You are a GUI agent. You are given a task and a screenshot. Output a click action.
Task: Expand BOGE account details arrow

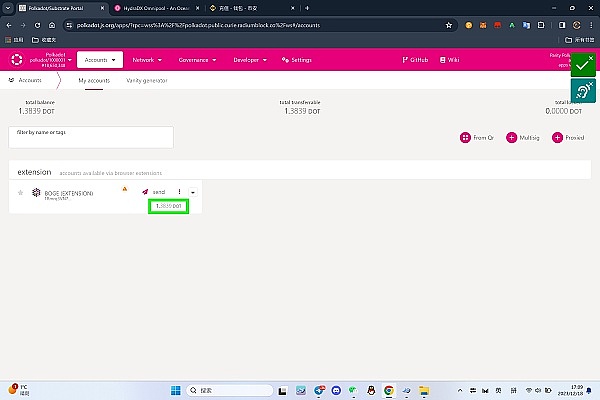pyautogui.click(x=193, y=192)
